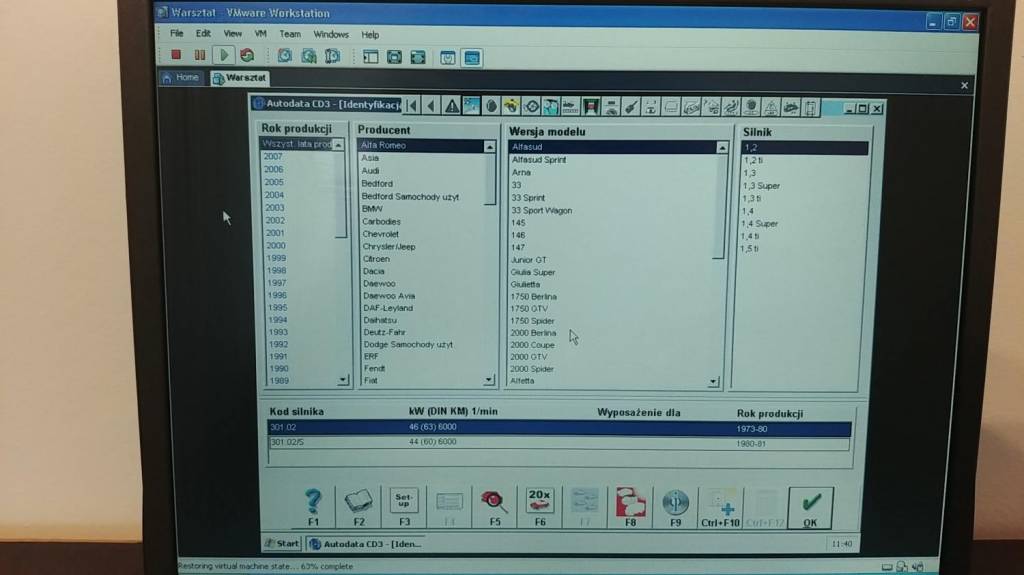Click the VMware full screen icon
Viewport: 1024px width, 575px height.
[x=394, y=57]
